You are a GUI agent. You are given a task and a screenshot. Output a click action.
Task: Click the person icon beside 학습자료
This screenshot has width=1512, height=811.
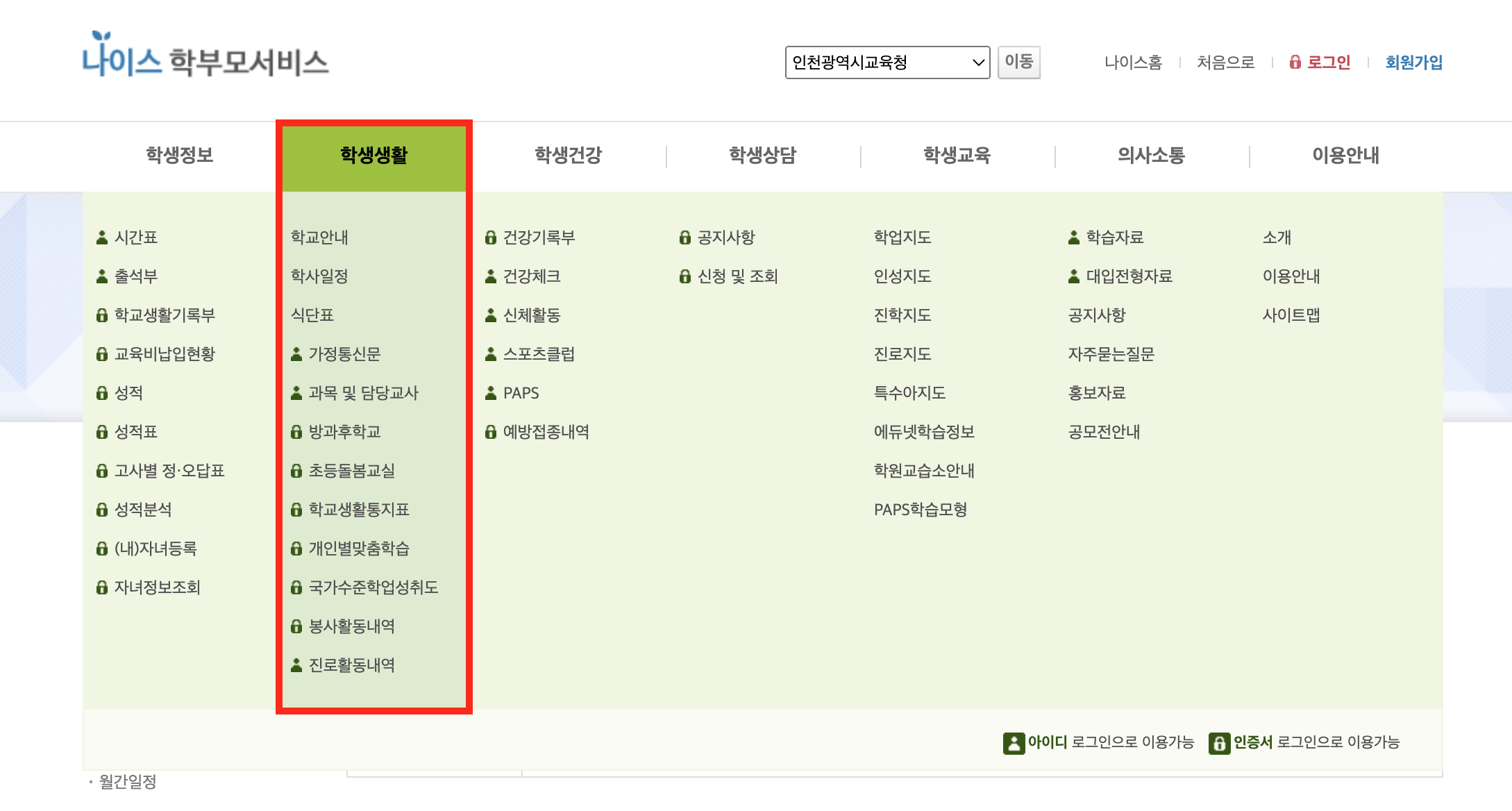1074,237
